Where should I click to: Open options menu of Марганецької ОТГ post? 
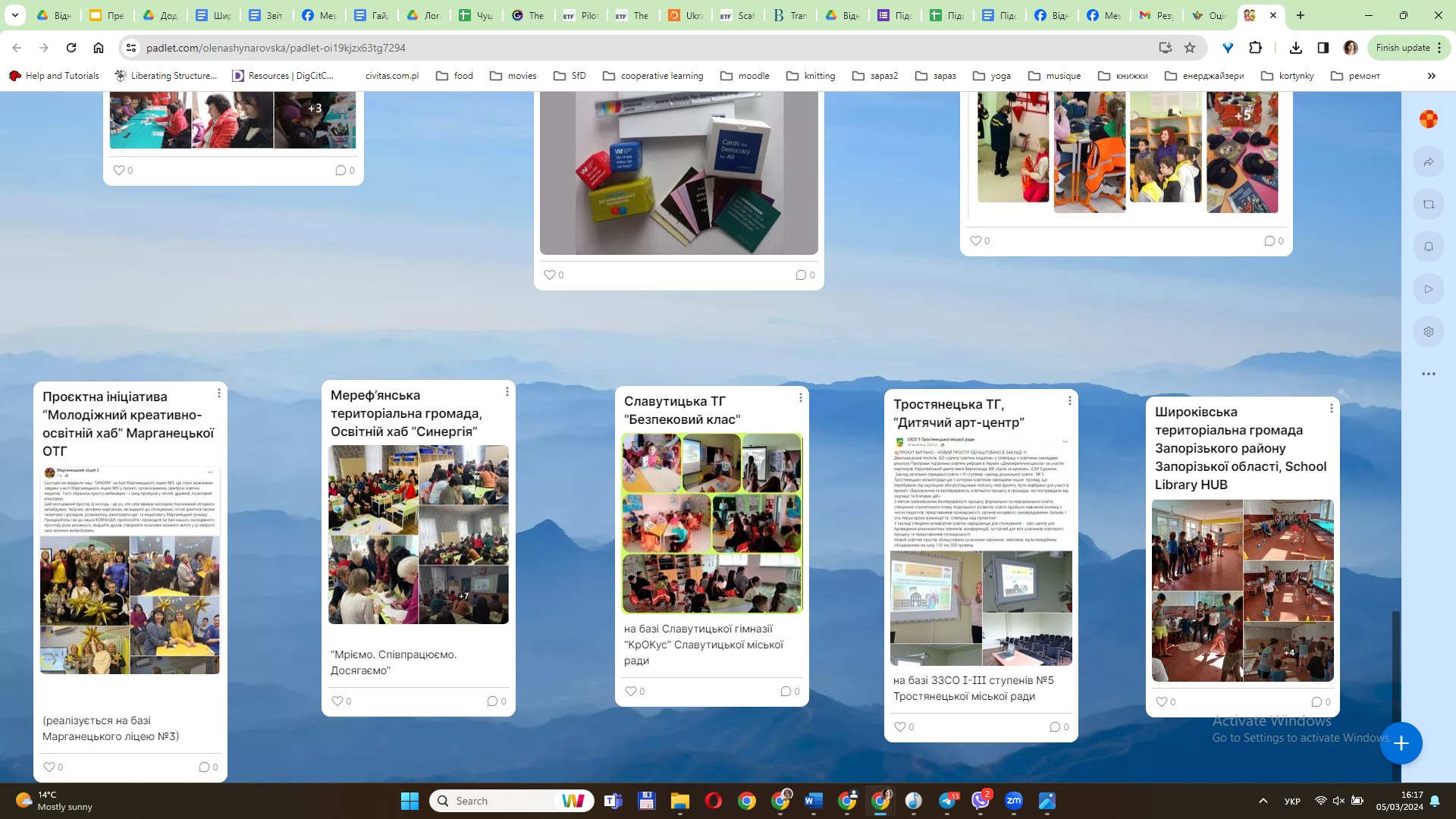[x=219, y=393]
